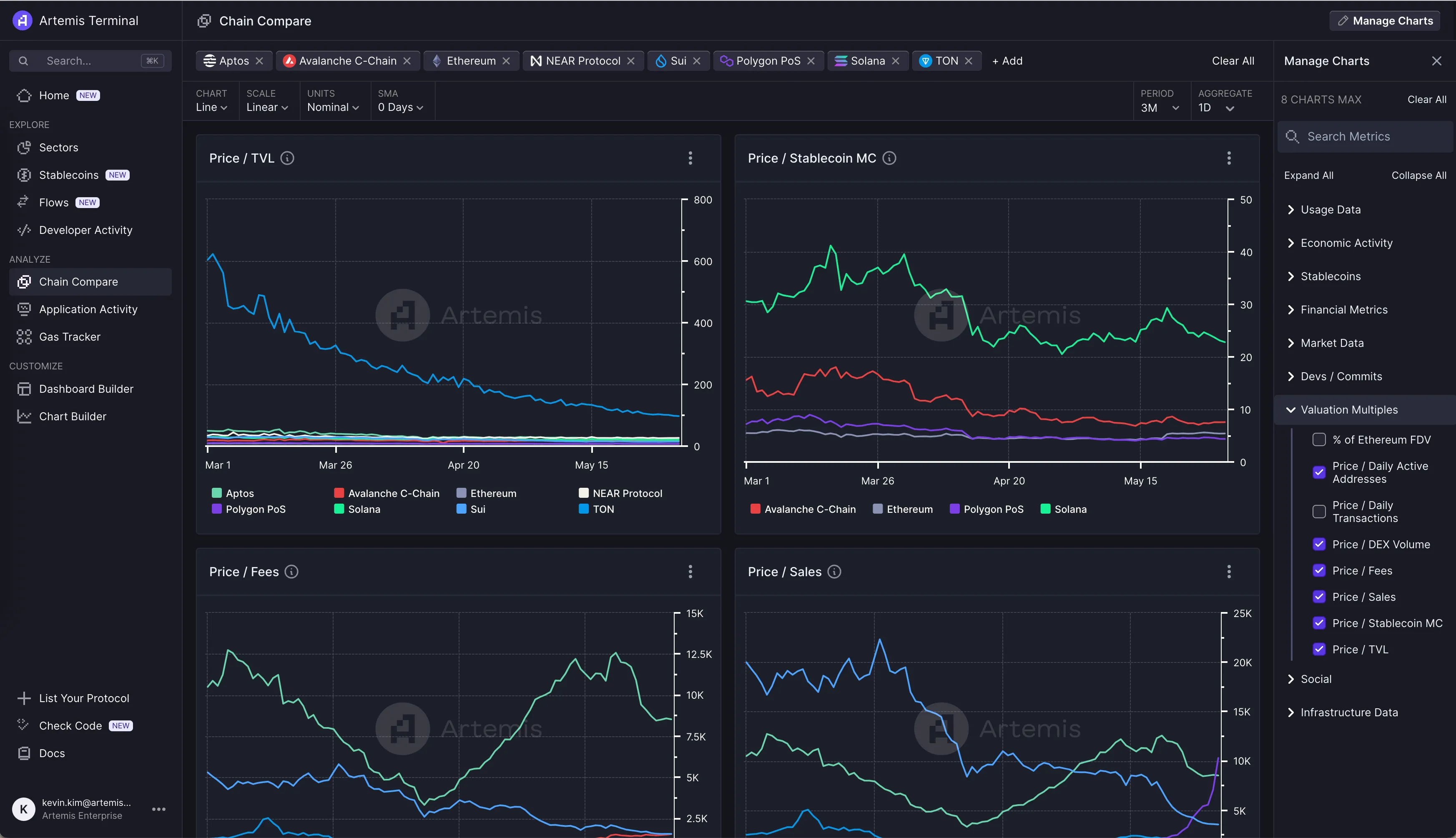The height and width of the screenshot is (838, 1456).
Task: Uncheck Price / DEX Volume checkbox
Action: point(1319,544)
